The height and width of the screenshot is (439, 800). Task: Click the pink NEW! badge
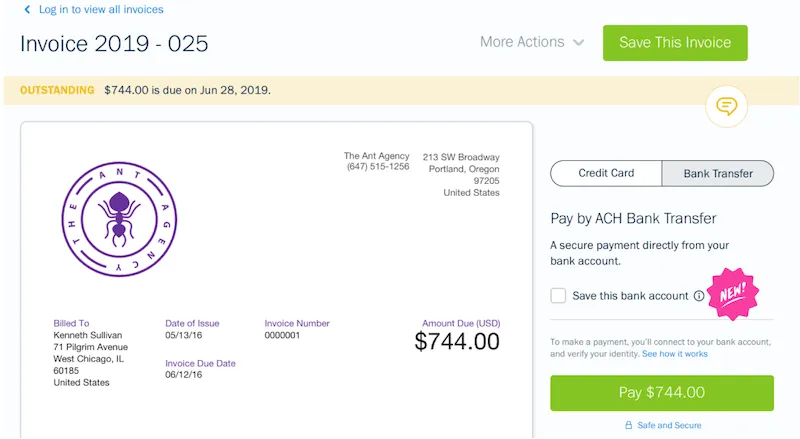point(733,294)
